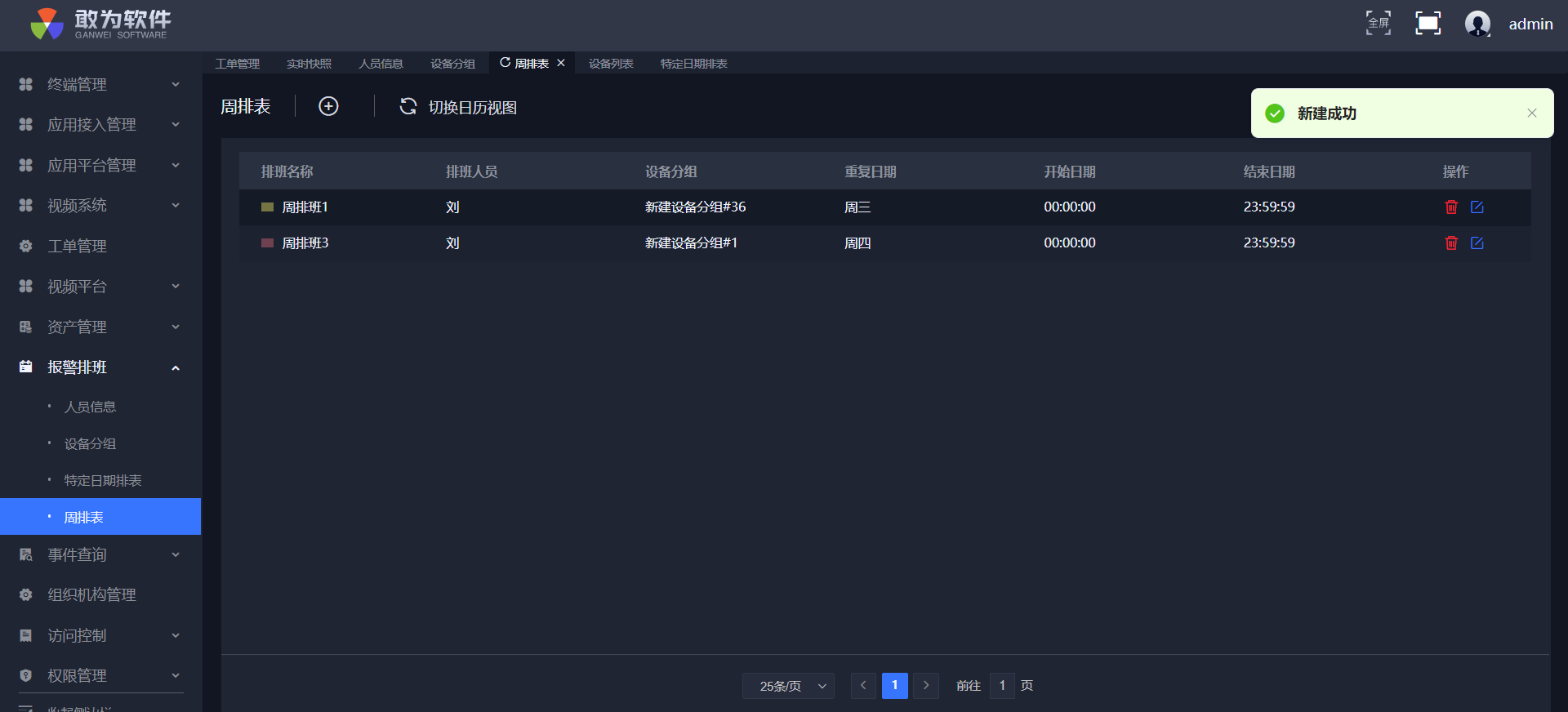Open edit for 周排班3 row

pyautogui.click(x=1477, y=243)
